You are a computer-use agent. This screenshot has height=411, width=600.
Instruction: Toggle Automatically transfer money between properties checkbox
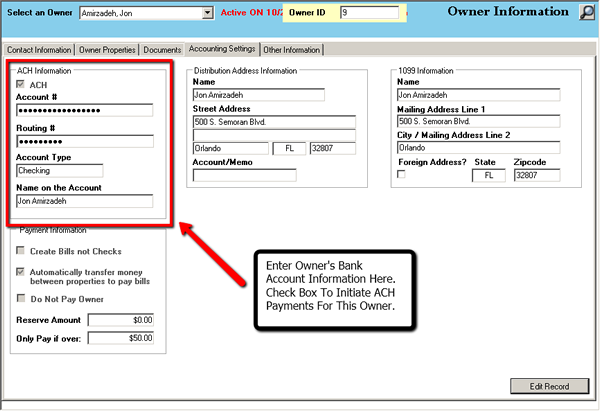20,272
